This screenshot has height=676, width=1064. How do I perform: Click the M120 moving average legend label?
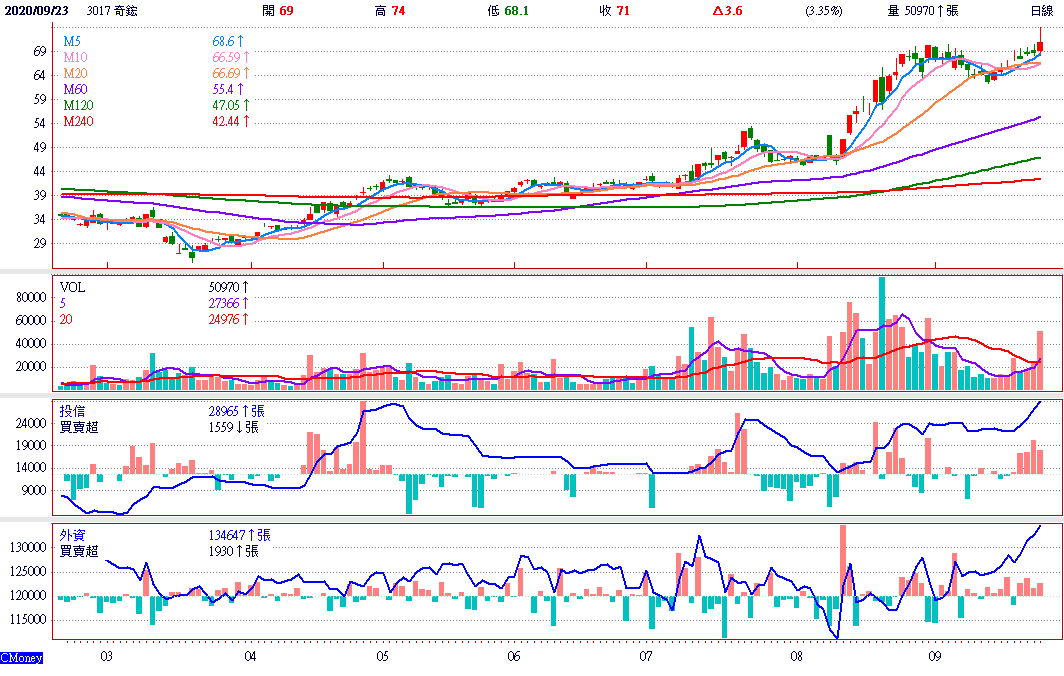tap(78, 105)
